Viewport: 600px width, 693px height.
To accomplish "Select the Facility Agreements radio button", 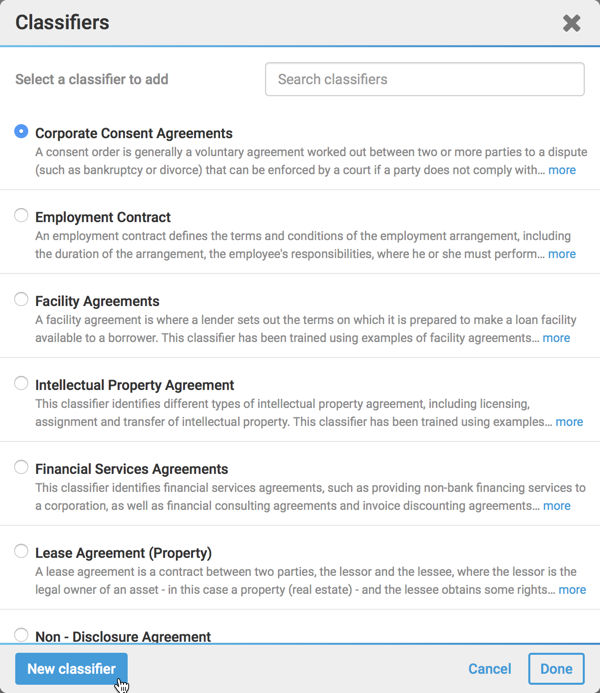I will coord(21,299).
